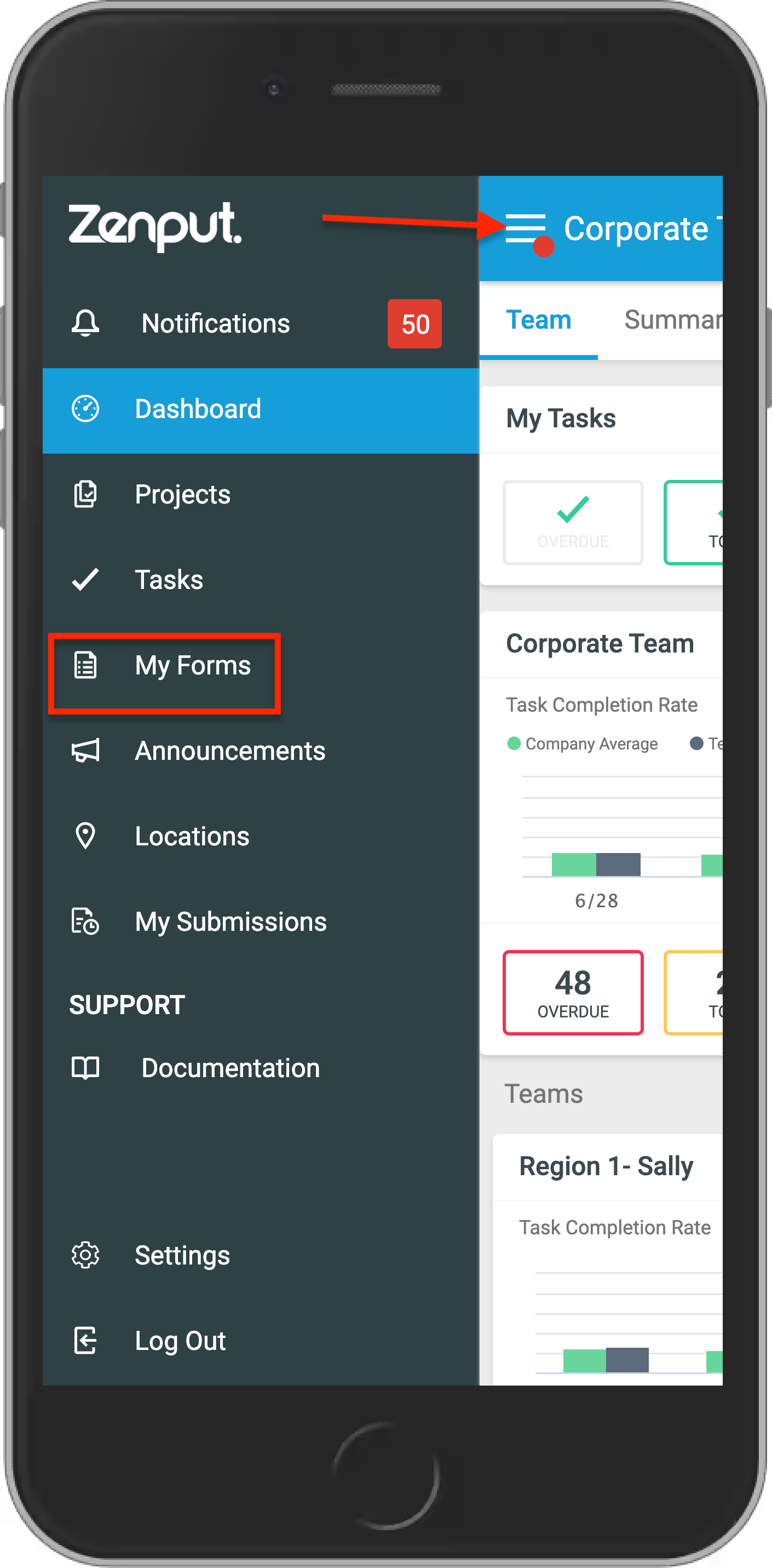Click the Teams section label
This screenshot has width=772, height=1568.
(544, 1094)
